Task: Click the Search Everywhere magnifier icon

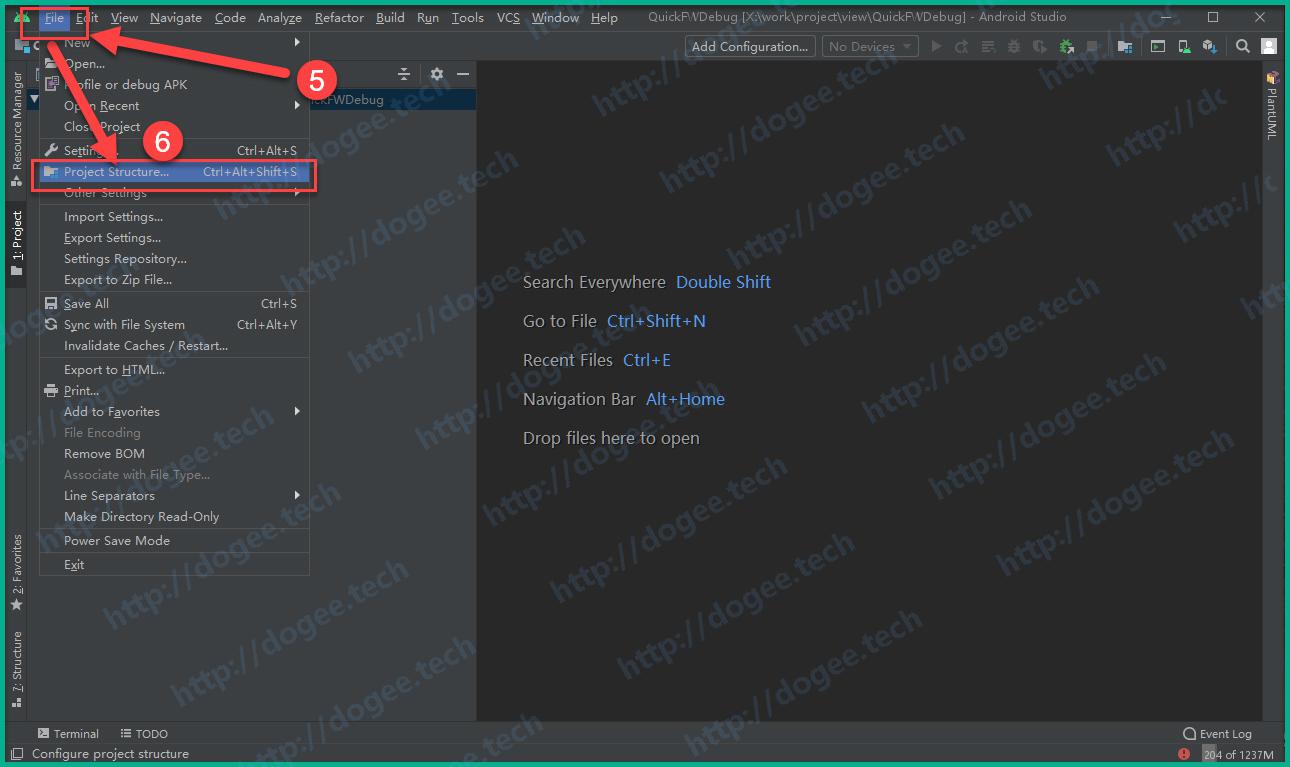Action: [1243, 46]
